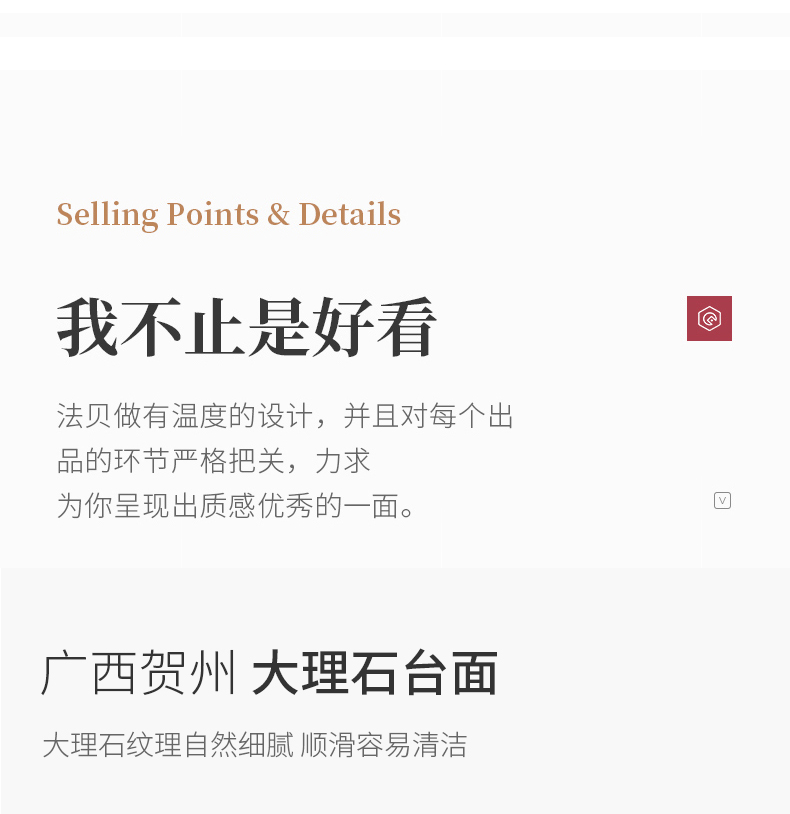Select the 'Selling Points & Details' heading

tap(228, 214)
